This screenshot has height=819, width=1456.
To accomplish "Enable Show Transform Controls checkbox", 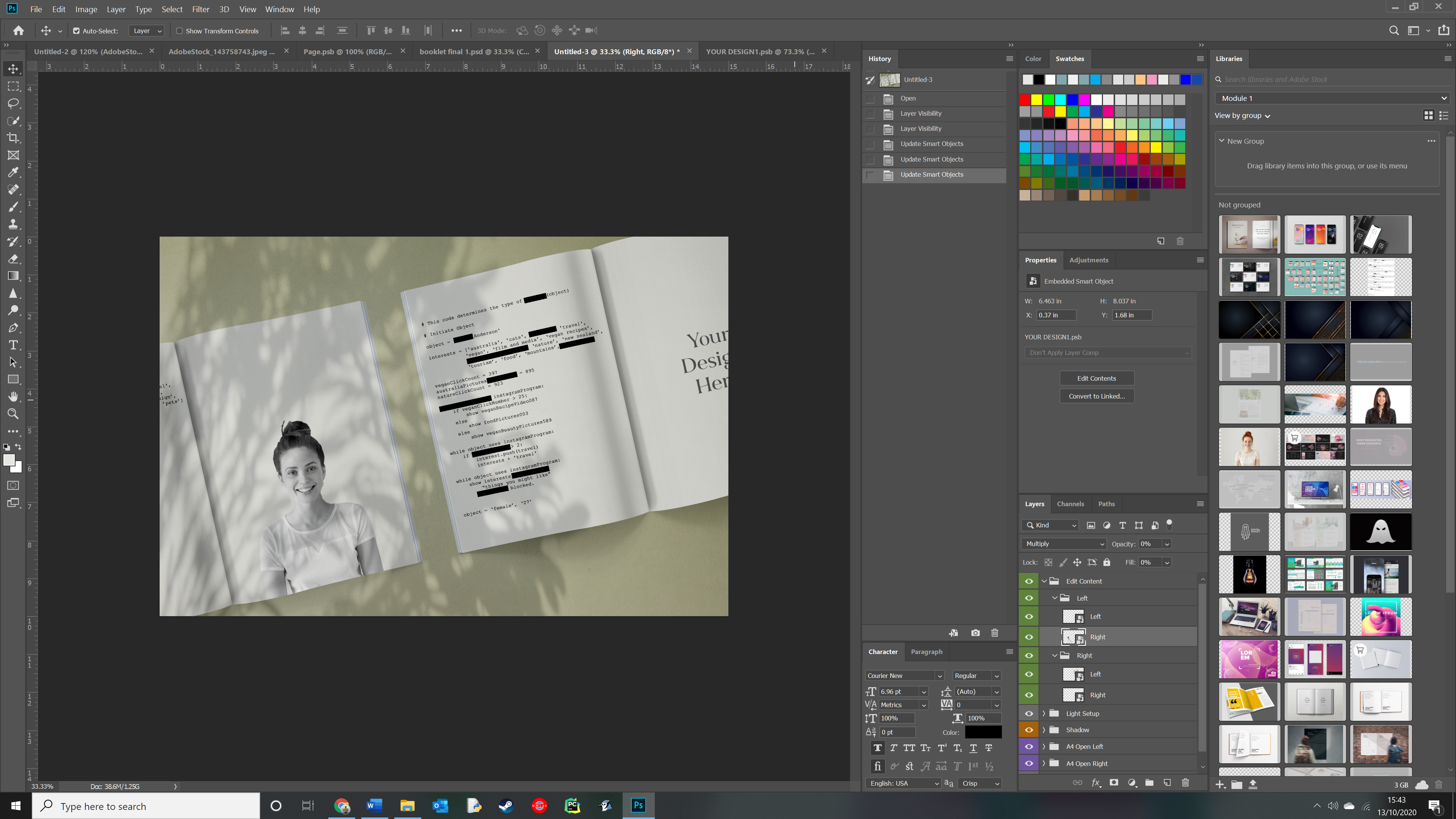I will click(x=179, y=31).
